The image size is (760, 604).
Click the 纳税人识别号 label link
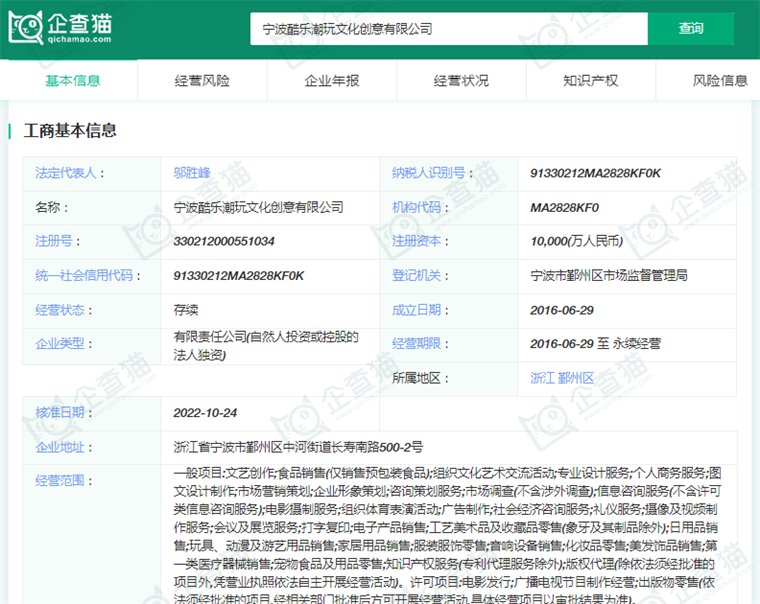tap(428, 173)
